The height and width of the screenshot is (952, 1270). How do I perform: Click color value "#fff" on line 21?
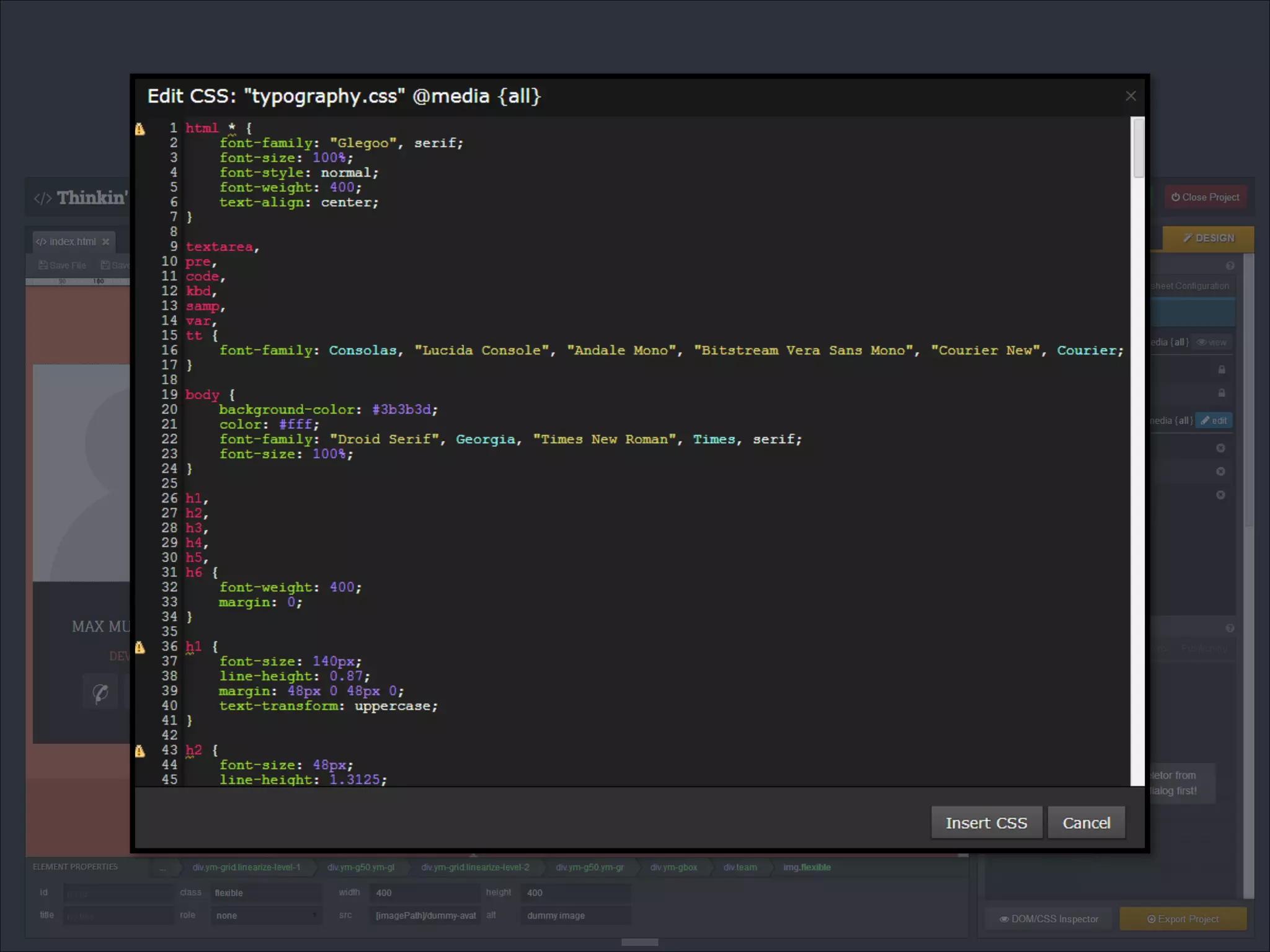[x=295, y=425]
